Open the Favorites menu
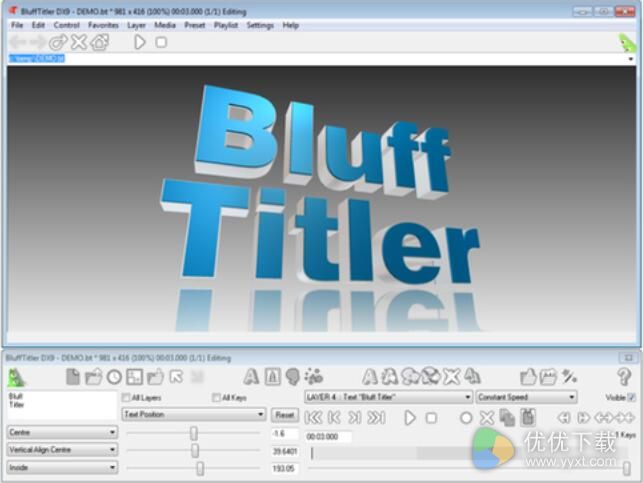 tap(103, 25)
